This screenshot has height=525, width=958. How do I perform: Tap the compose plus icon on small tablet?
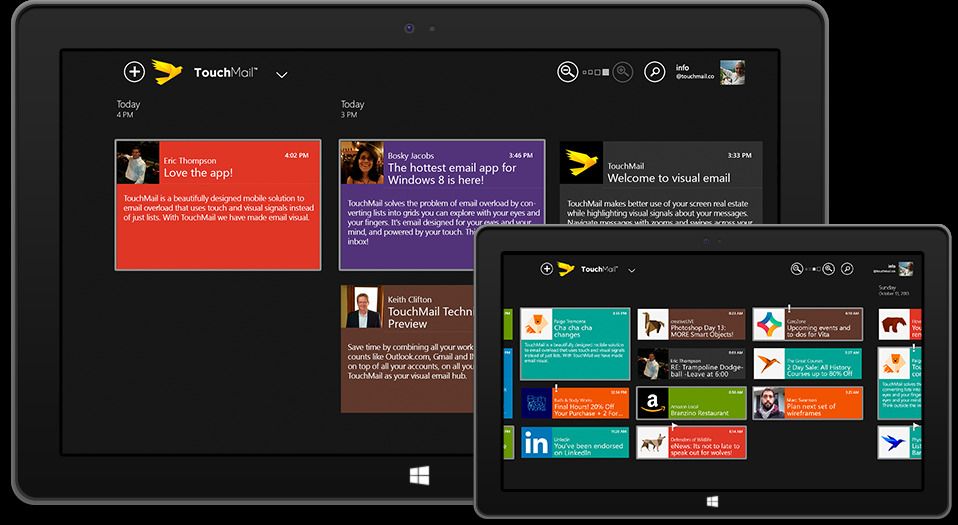pos(546,269)
